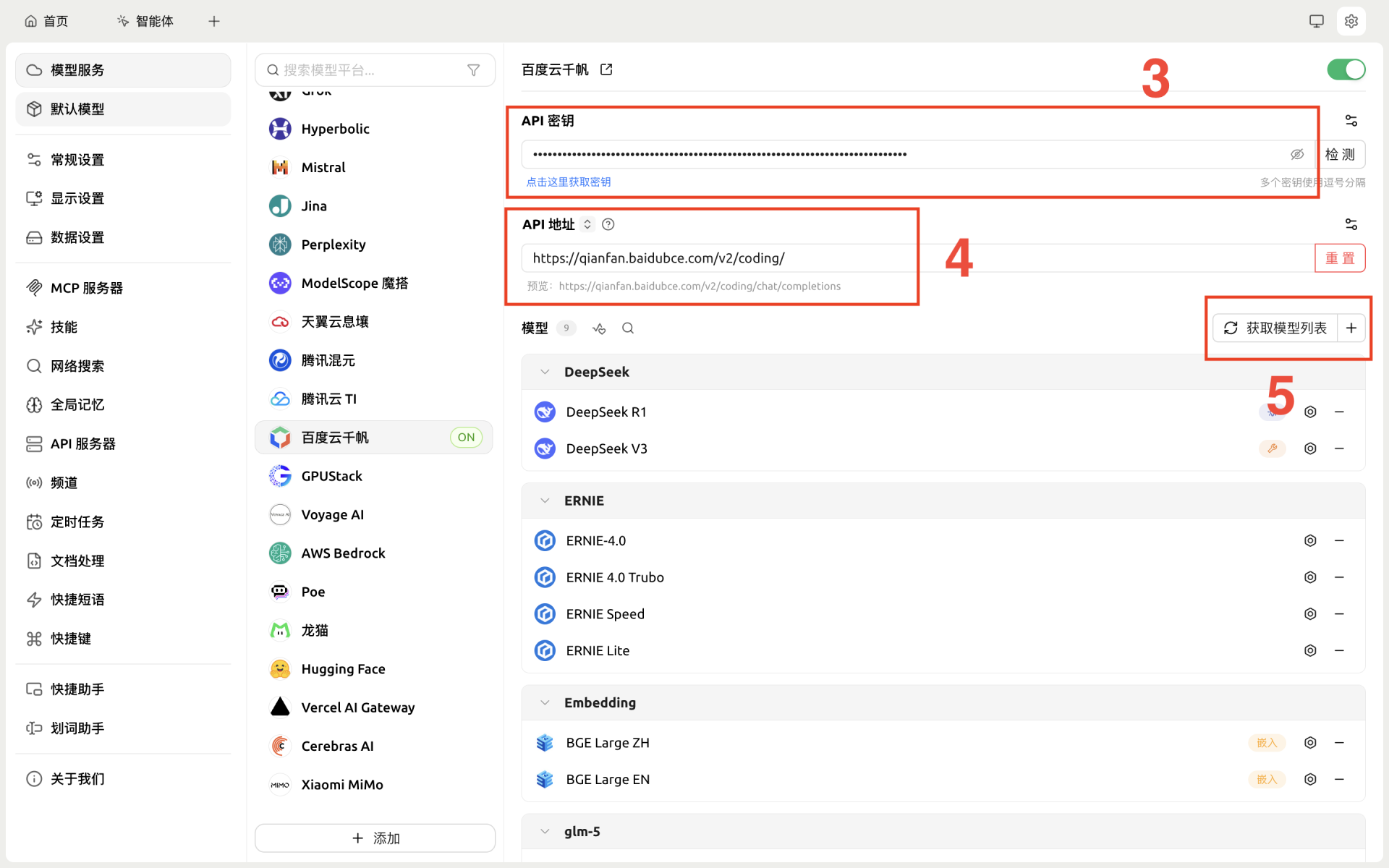1389x868 pixels.
Task: Switch to the 智能体 tab
Action: 145,21
